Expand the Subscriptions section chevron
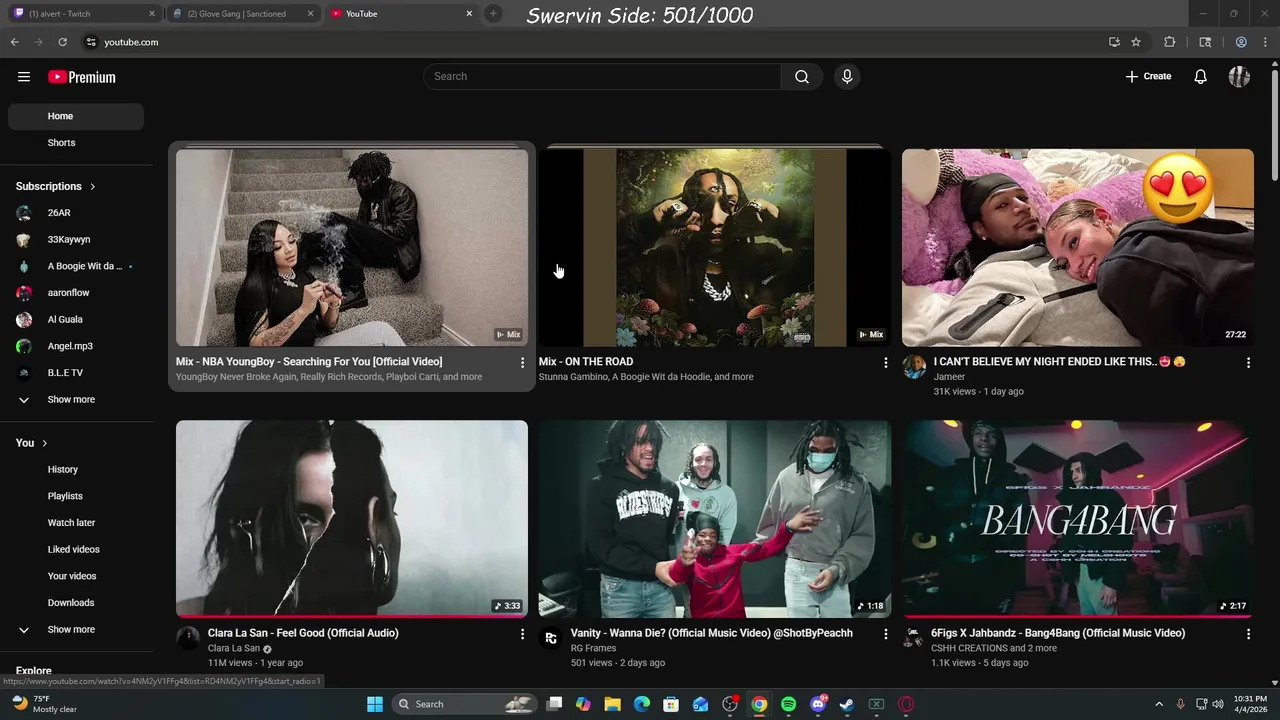The width and height of the screenshot is (1280, 720). tap(93, 187)
